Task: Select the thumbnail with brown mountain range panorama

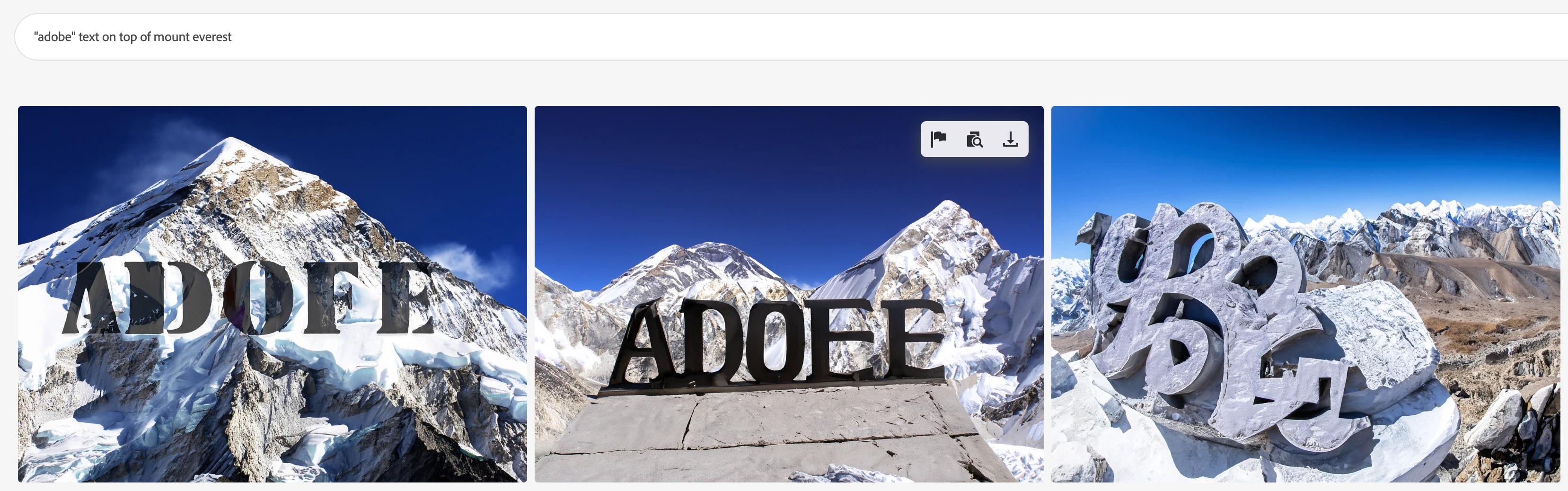Action: coord(1306,294)
